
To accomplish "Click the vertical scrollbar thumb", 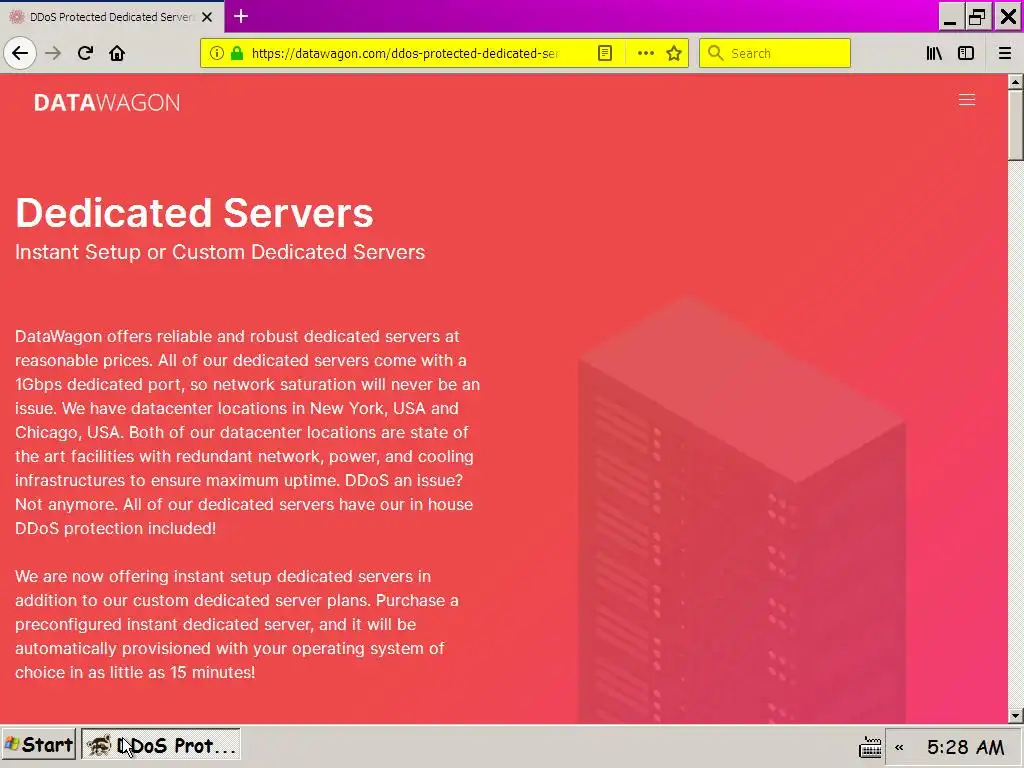I will [x=1015, y=124].
